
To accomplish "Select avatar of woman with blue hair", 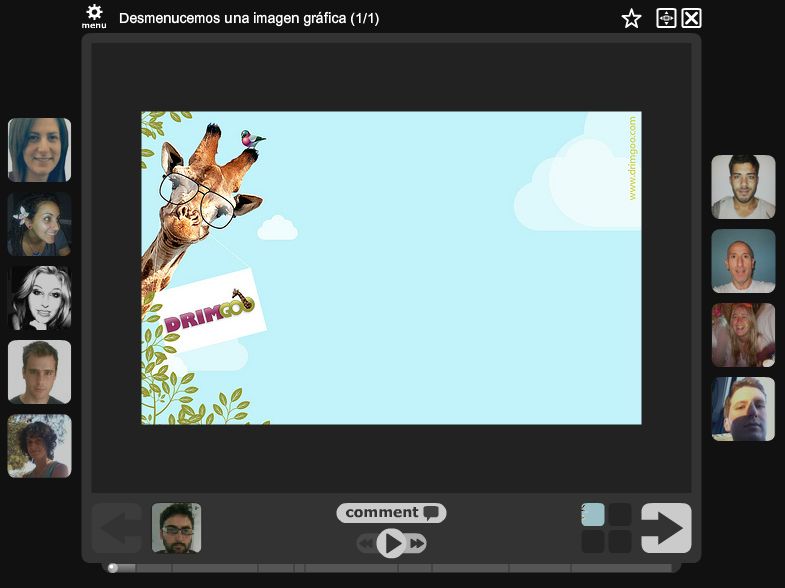I will click(x=40, y=150).
